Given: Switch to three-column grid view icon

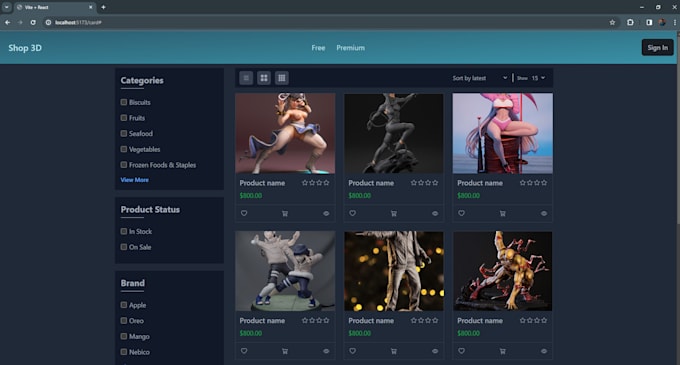Looking at the screenshot, I should click(x=281, y=78).
